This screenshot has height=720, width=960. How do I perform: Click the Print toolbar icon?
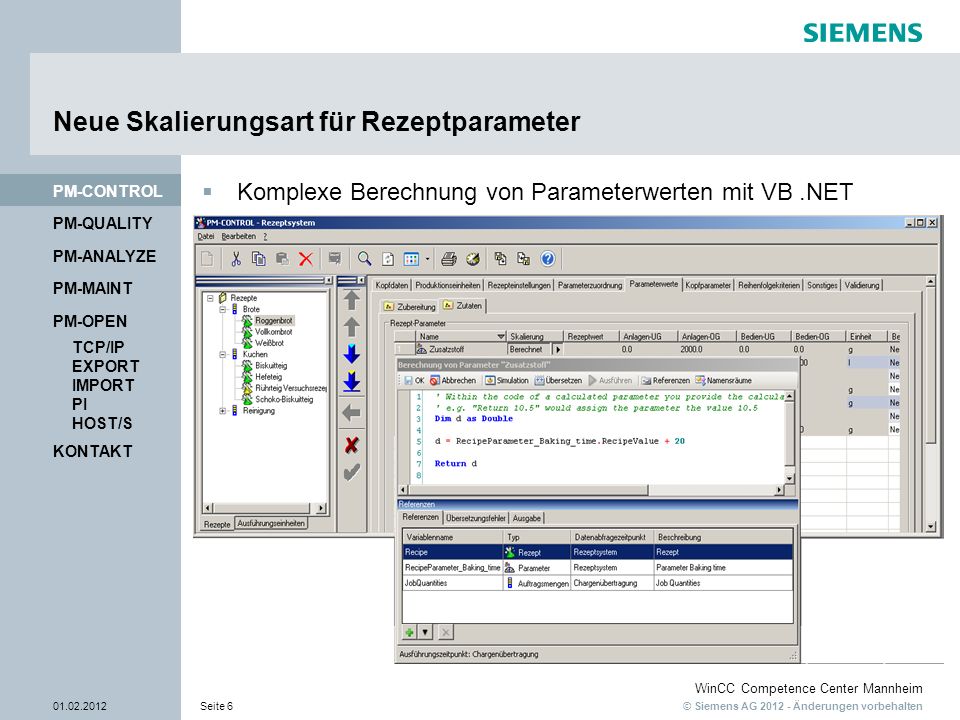[449, 259]
